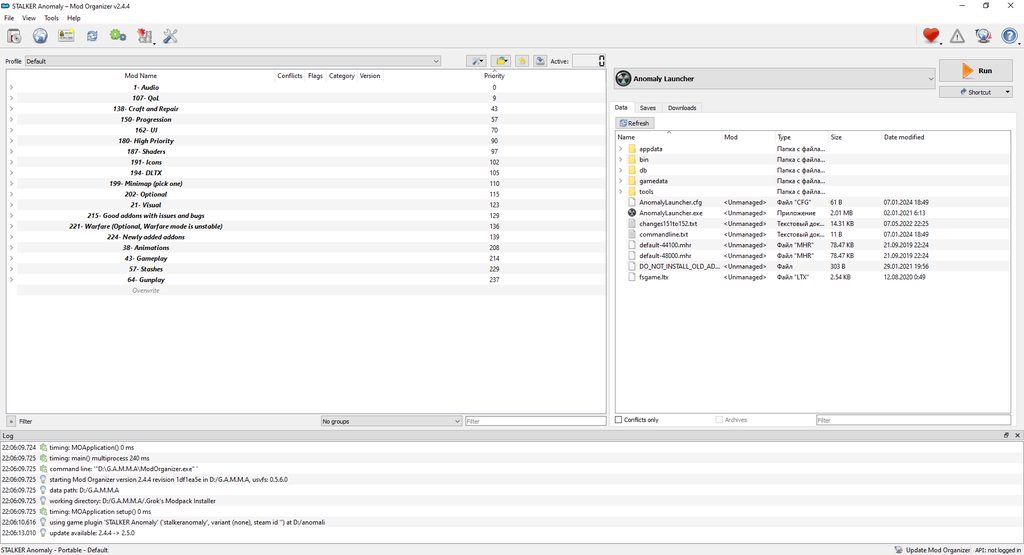Open the Configure Profiles card icon
1024x555 pixels.
pos(66,36)
